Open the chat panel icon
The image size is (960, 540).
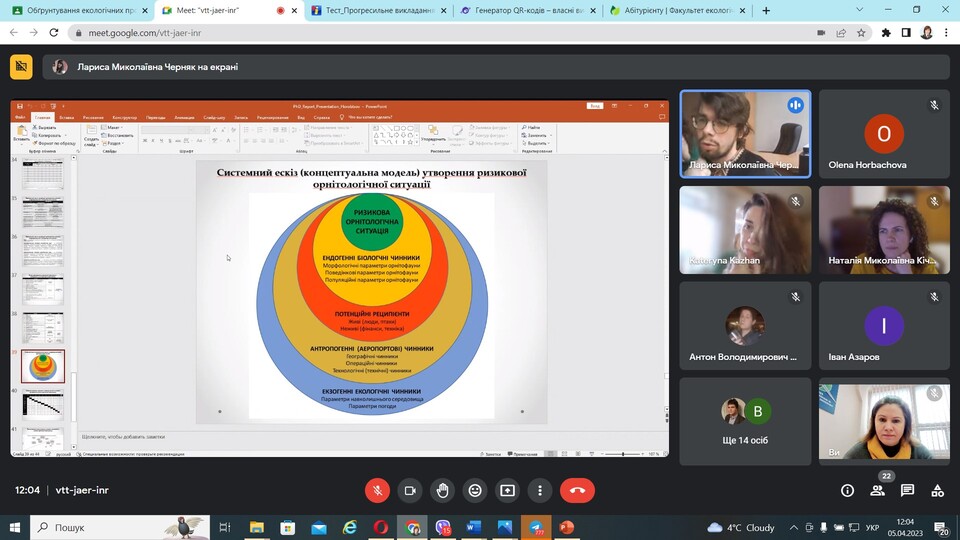click(x=907, y=490)
